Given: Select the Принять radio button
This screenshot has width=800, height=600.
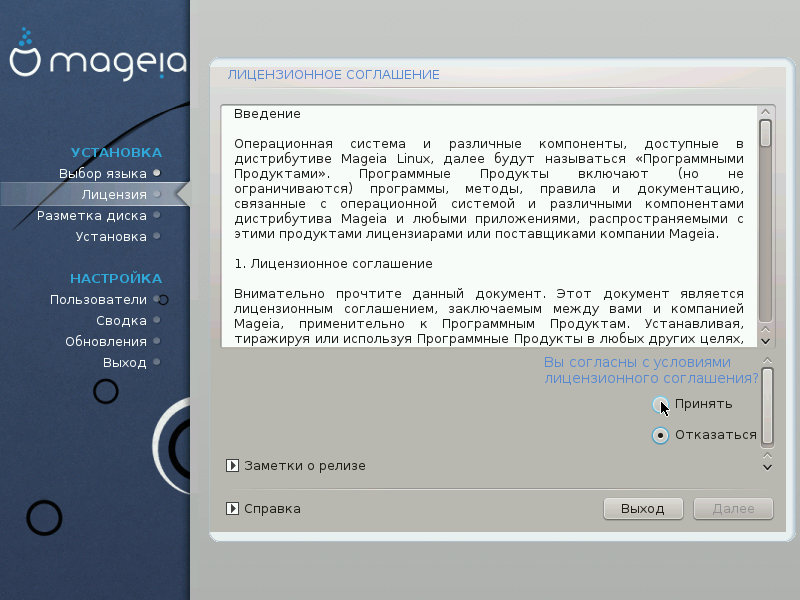Looking at the screenshot, I should tap(660, 405).
